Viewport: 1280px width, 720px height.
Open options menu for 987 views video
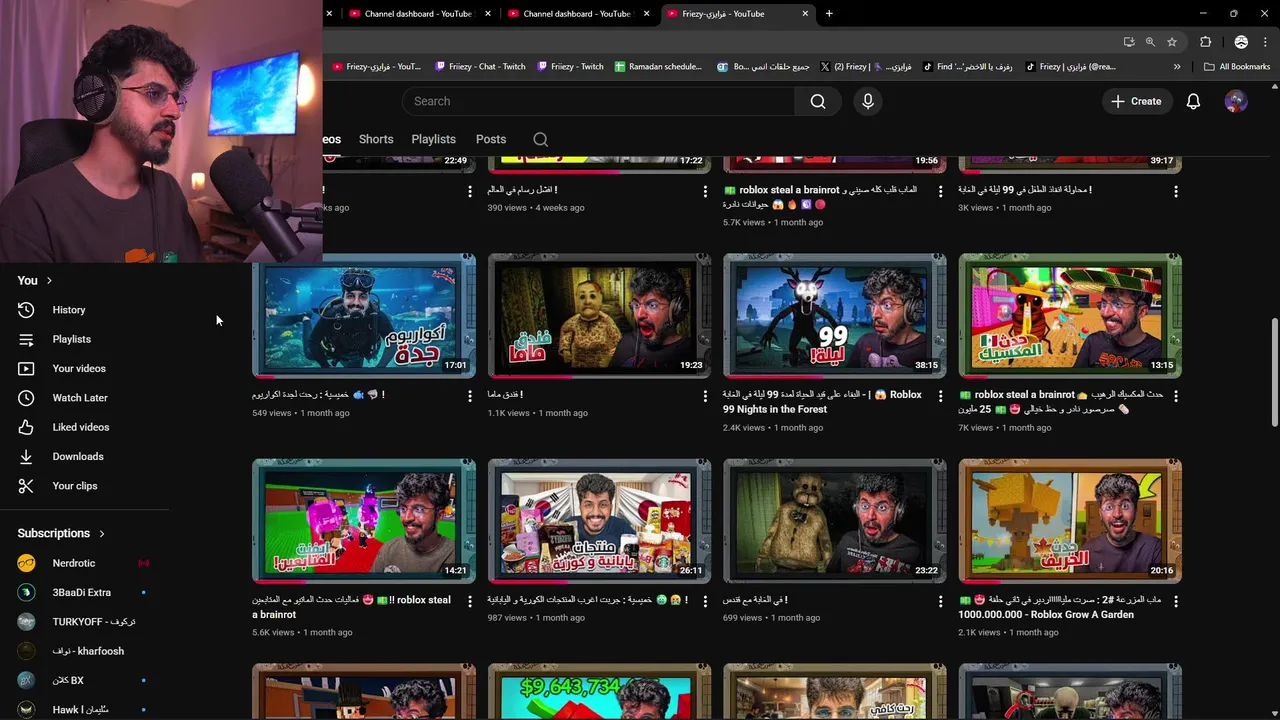pos(705,601)
